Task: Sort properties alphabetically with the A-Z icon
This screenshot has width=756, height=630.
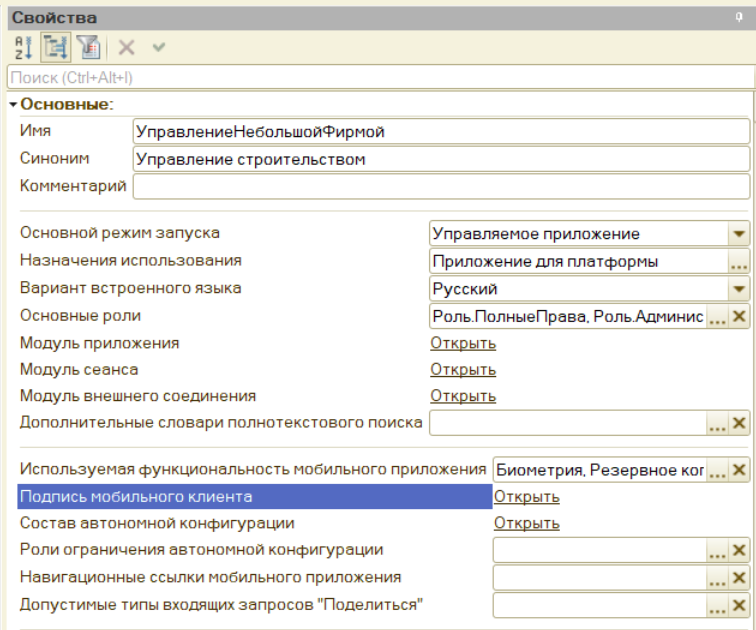Action: pos(22,46)
